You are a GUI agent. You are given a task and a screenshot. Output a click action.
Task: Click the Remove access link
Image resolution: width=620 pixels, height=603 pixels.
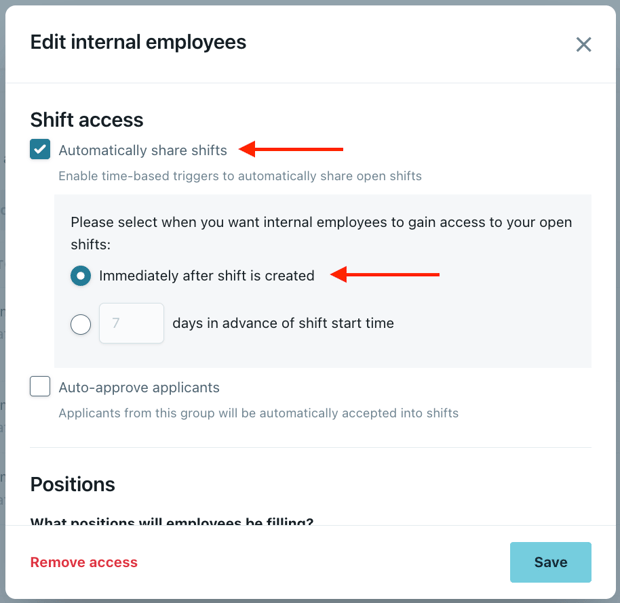(x=84, y=562)
